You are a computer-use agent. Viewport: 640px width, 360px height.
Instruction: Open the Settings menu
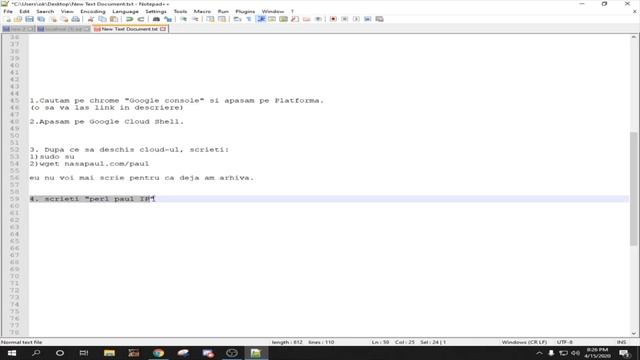[x=156, y=11]
